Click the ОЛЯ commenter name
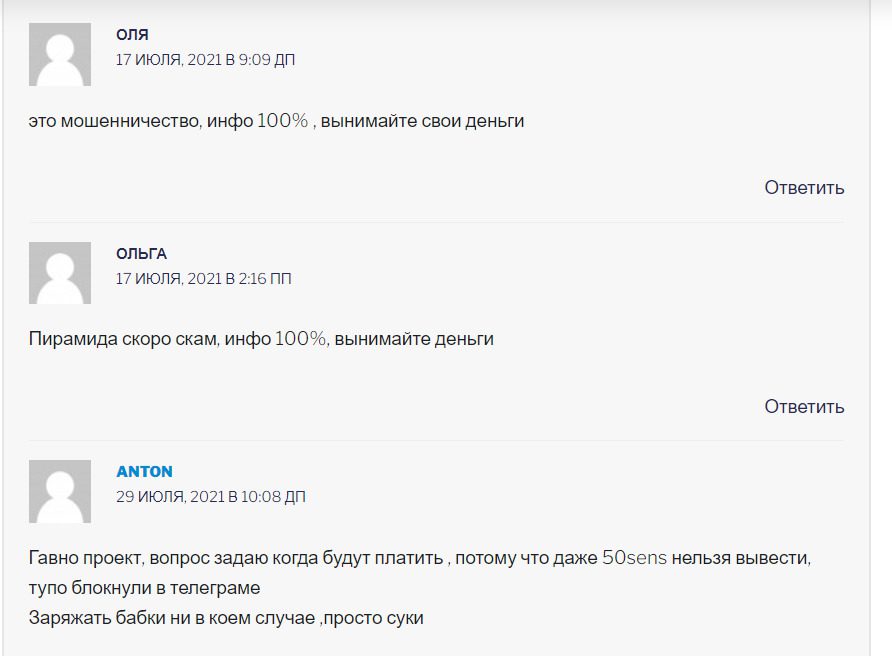Screen dimensions: 892x656 132,34
